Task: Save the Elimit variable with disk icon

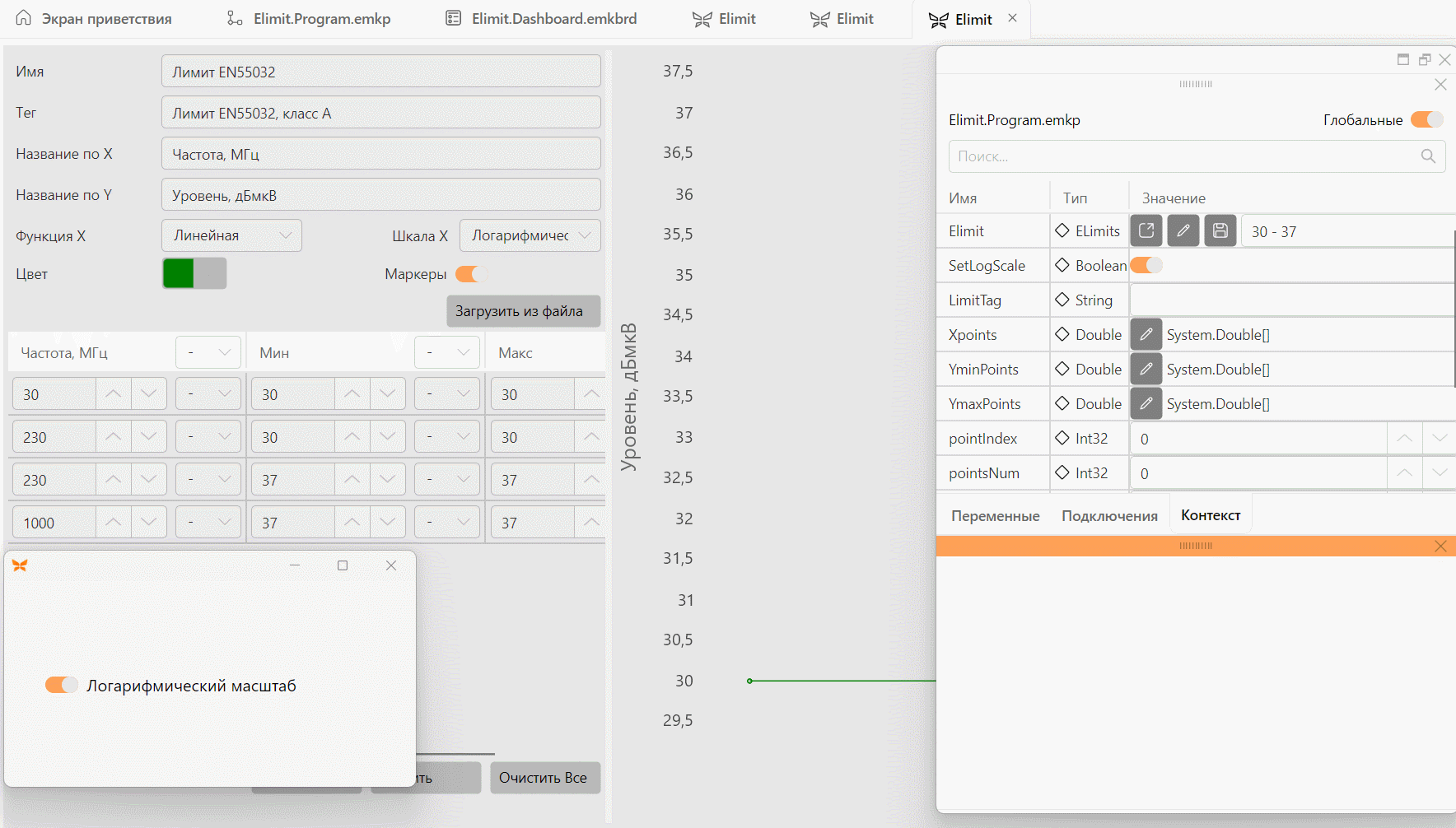Action: click(1220, 231)
